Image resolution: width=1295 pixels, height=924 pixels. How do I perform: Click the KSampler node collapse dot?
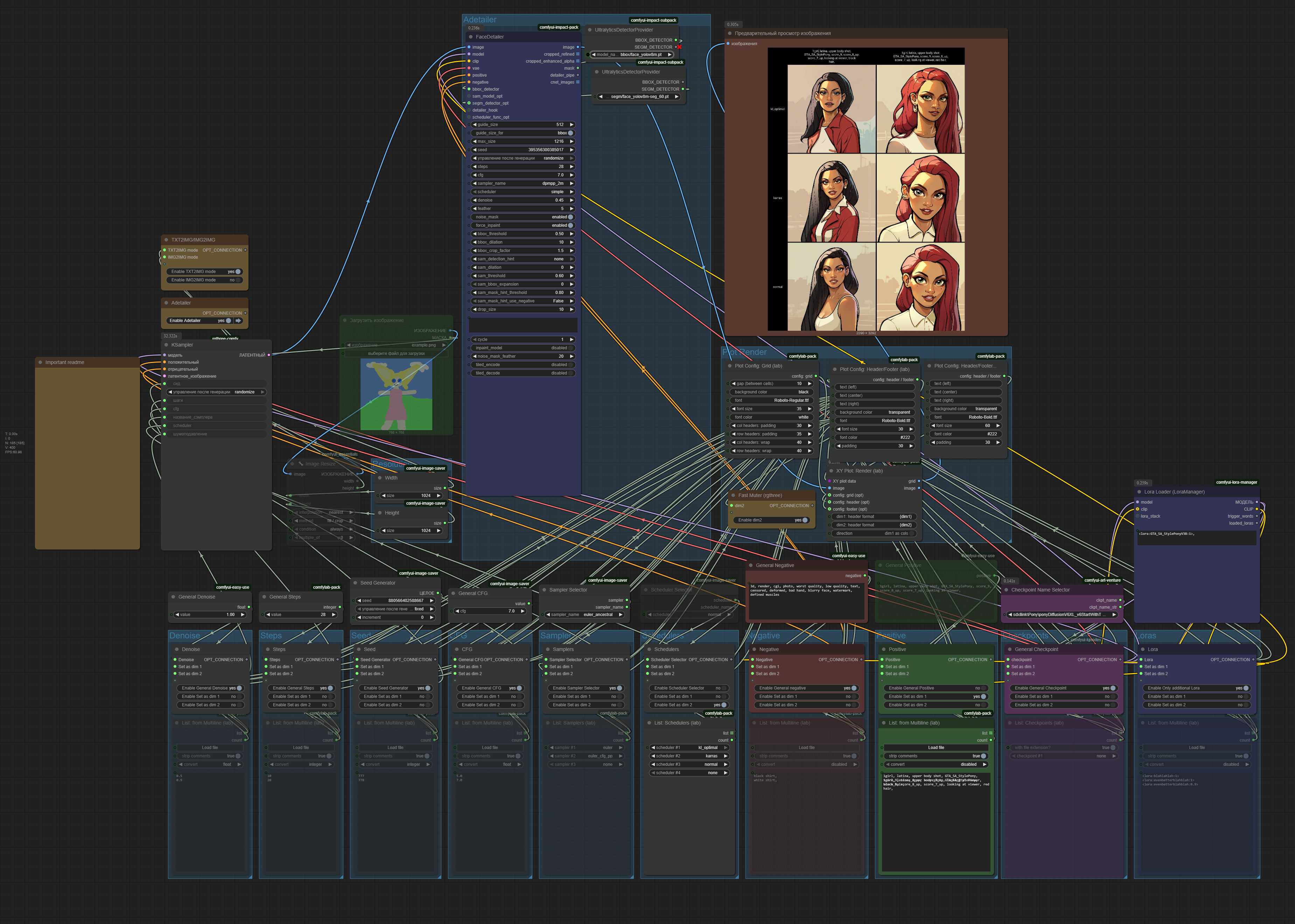click(x=166, y=345)
